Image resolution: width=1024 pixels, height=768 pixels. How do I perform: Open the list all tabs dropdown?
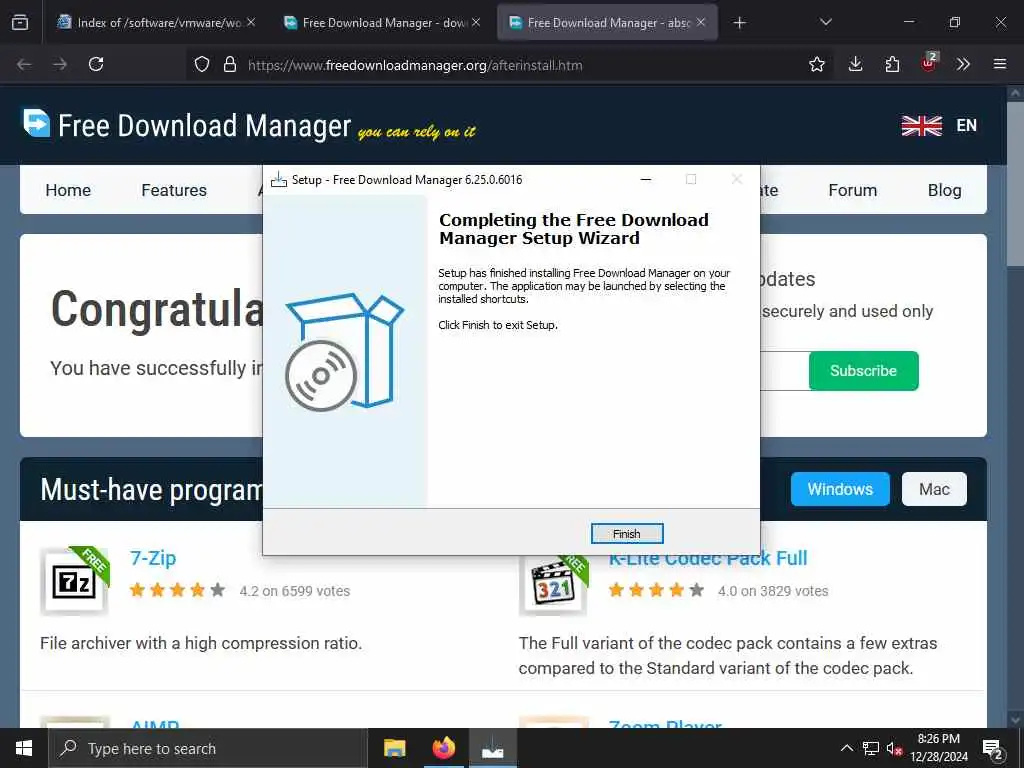(x=825, y=22)
